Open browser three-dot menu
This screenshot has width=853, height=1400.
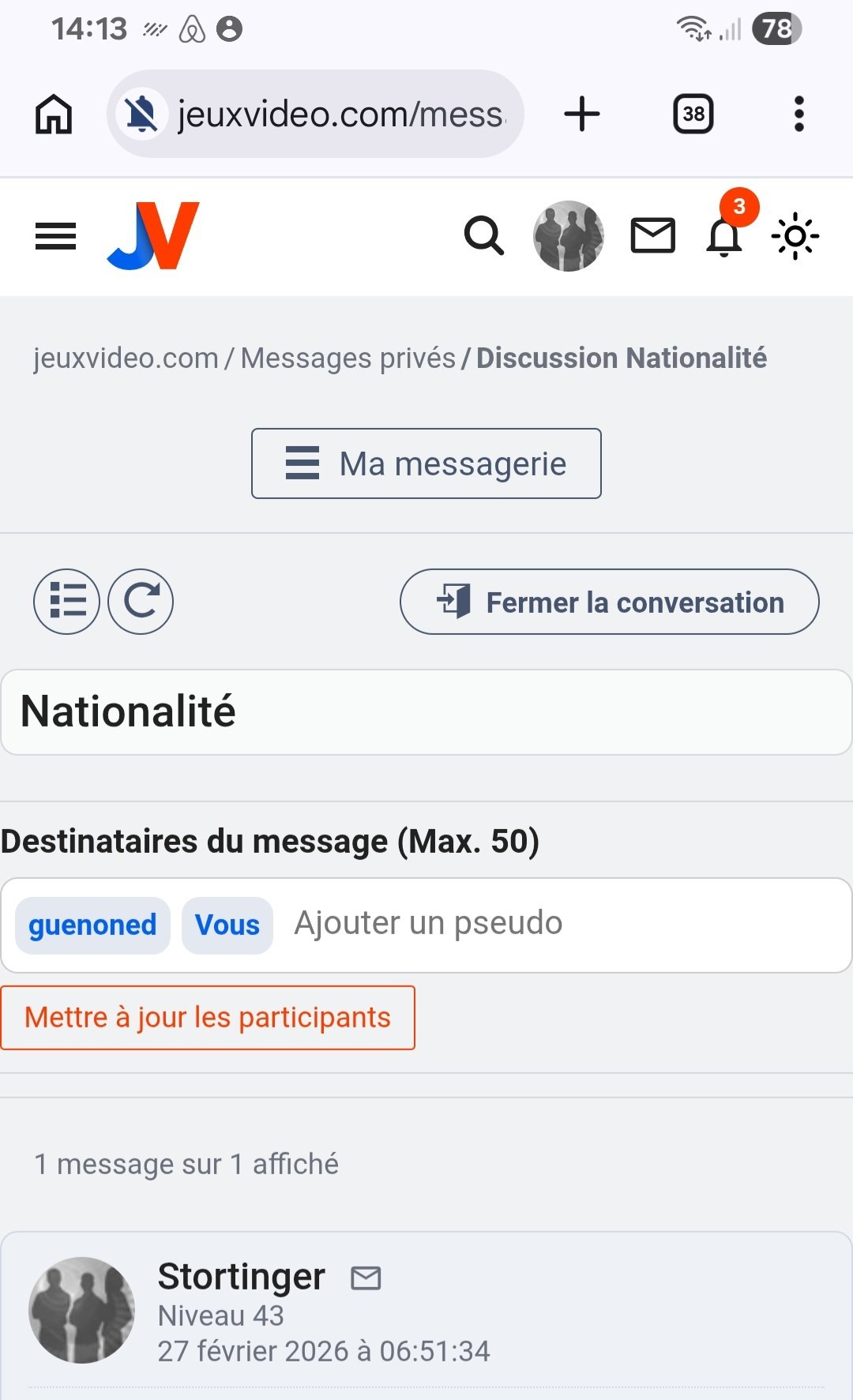click(x=799, y=114)
